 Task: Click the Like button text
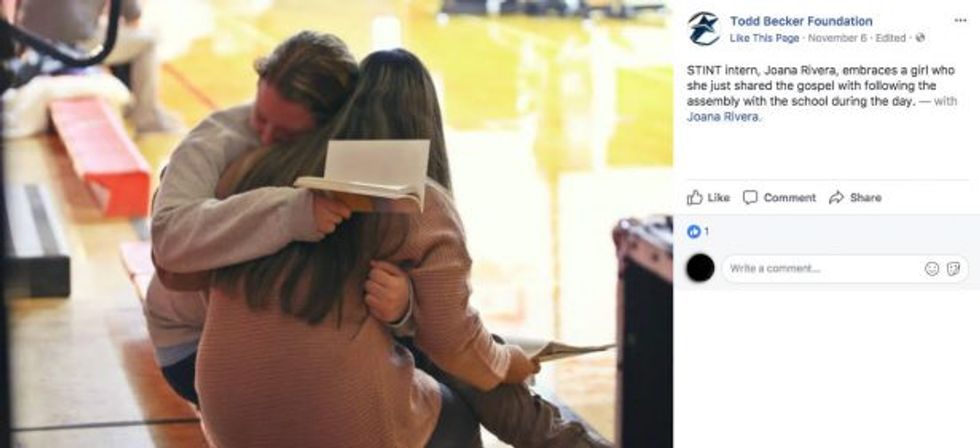[x=719, y=198]
